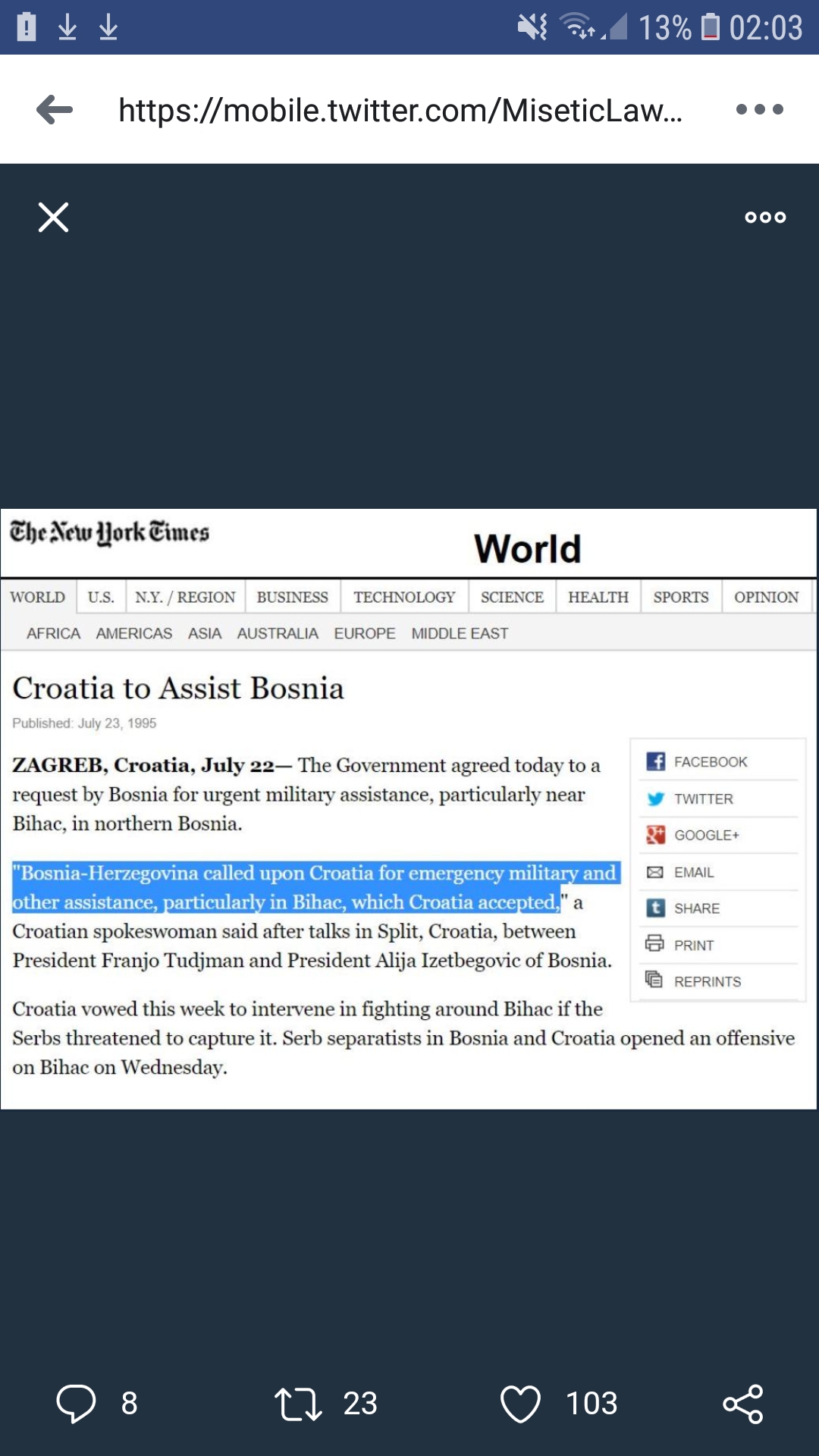Tap the muted sound status icon

click(532, 28)
